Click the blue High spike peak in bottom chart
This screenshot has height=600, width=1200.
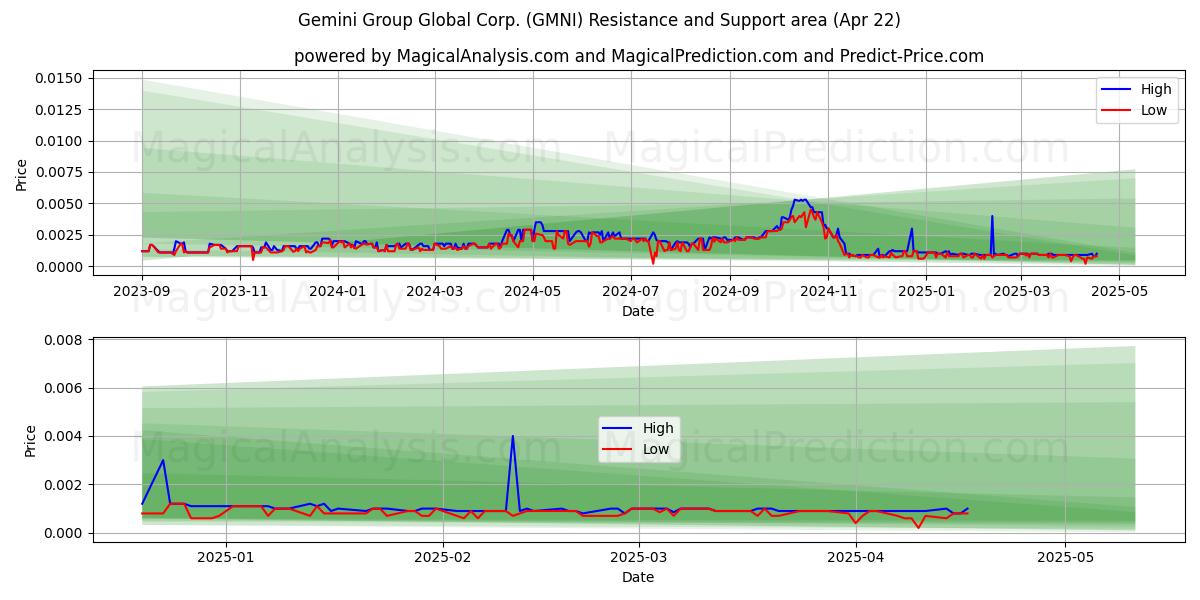click(513, 436)
